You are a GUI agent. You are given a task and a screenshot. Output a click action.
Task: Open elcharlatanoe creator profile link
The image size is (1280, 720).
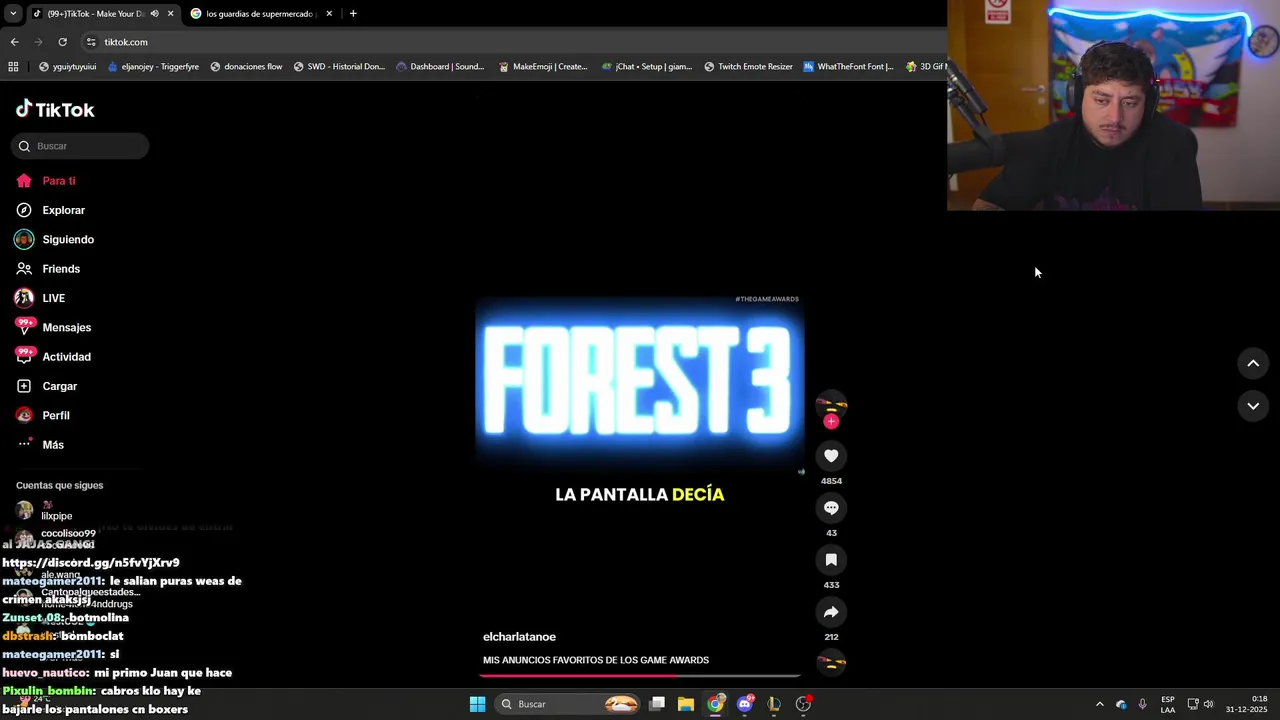[x=519, y=637]
